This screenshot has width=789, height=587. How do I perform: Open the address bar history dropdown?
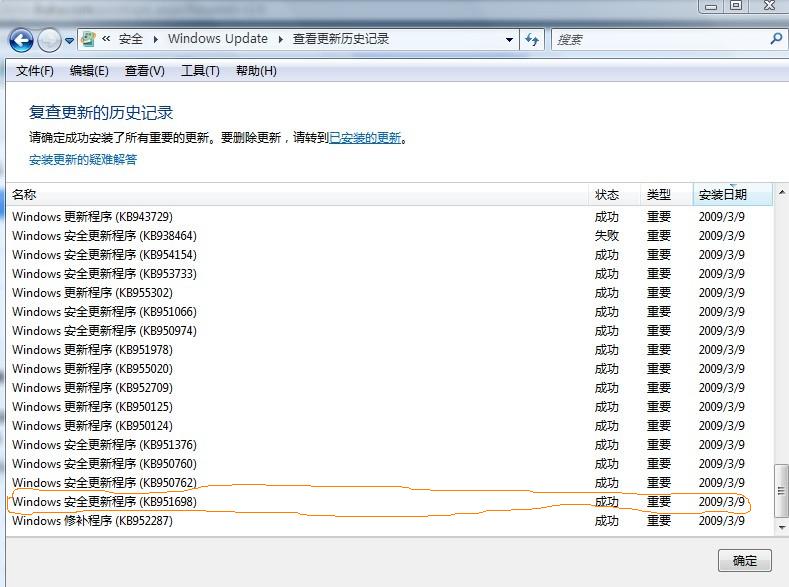(x=509, y=40)
